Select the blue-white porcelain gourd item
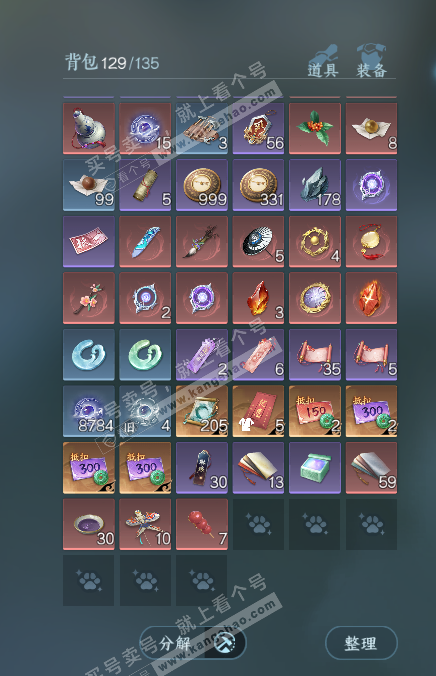Viewport: 436px width, 676px height. (x=89, y=128)
